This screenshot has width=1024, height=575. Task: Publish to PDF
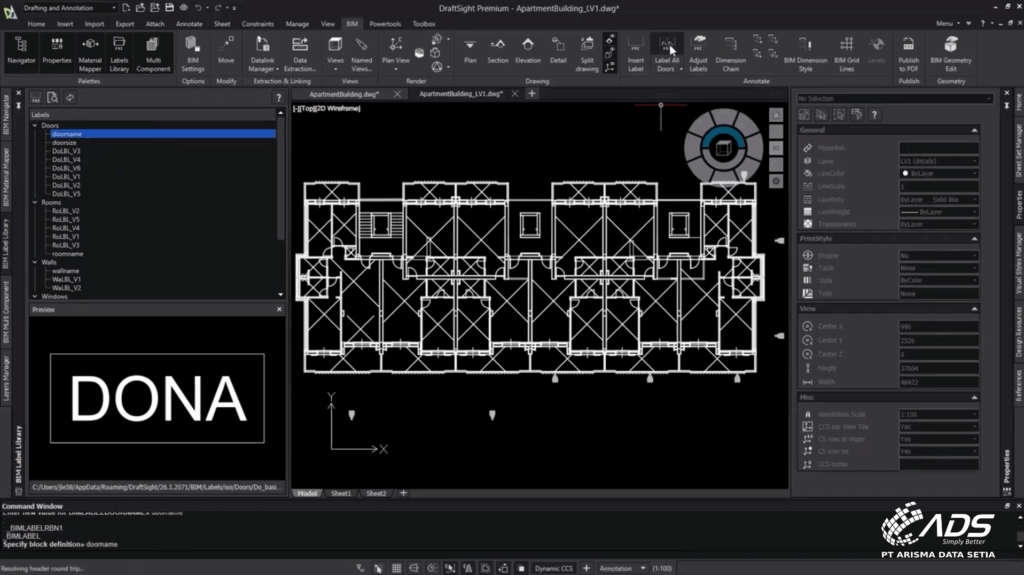point(908,54)
